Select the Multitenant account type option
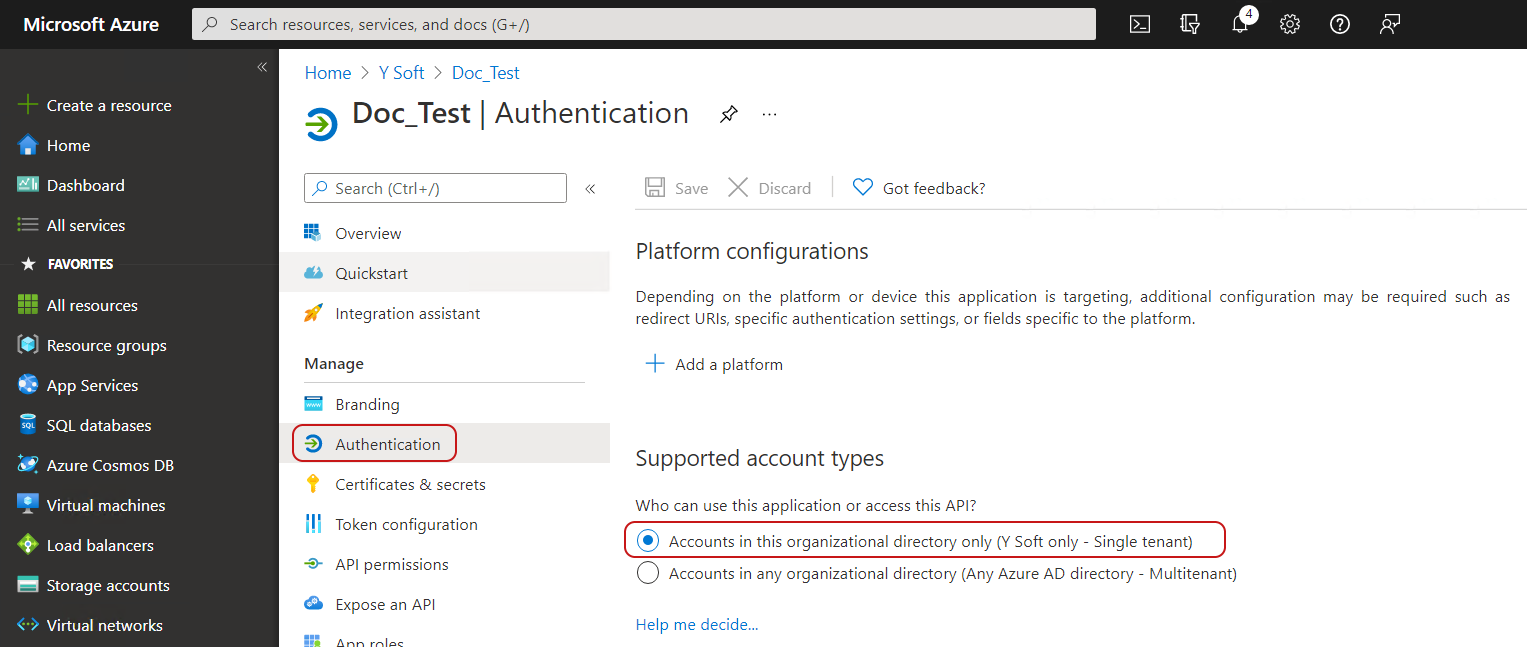Image resolution: width=1527 pixels, height=647 pixels. pos(648,573)
